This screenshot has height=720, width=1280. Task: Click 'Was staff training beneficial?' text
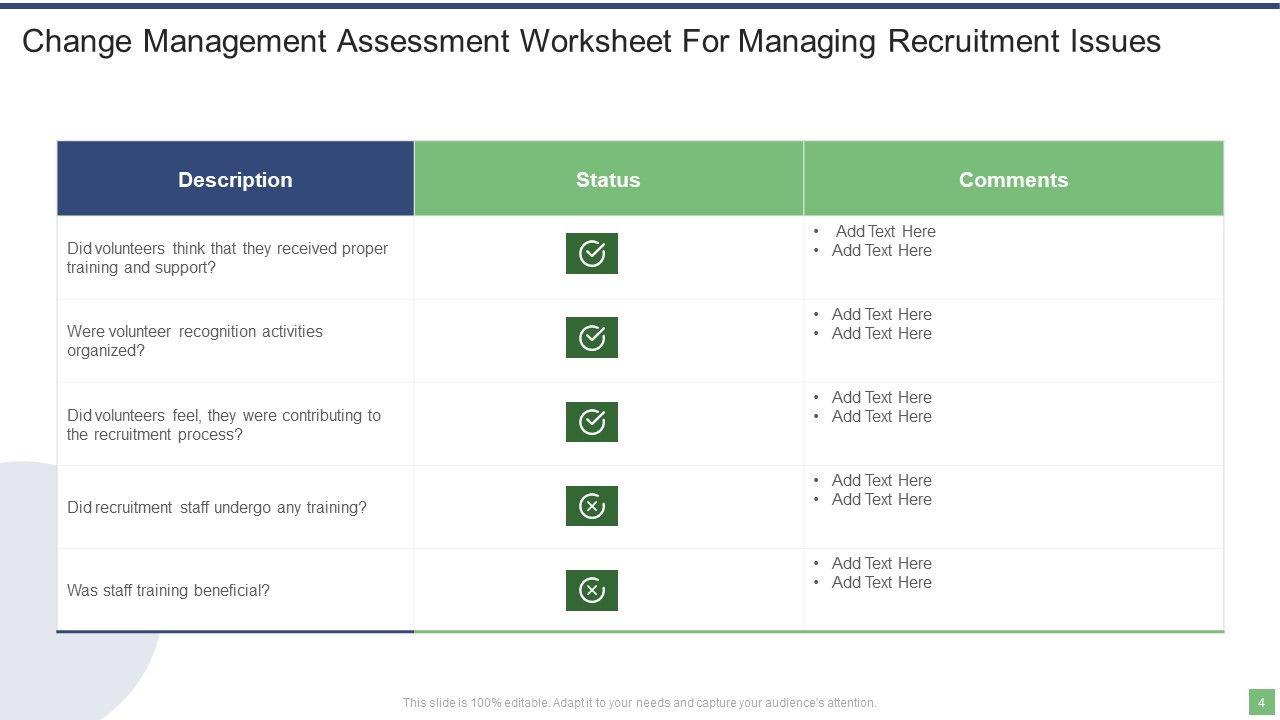(168, 591)
